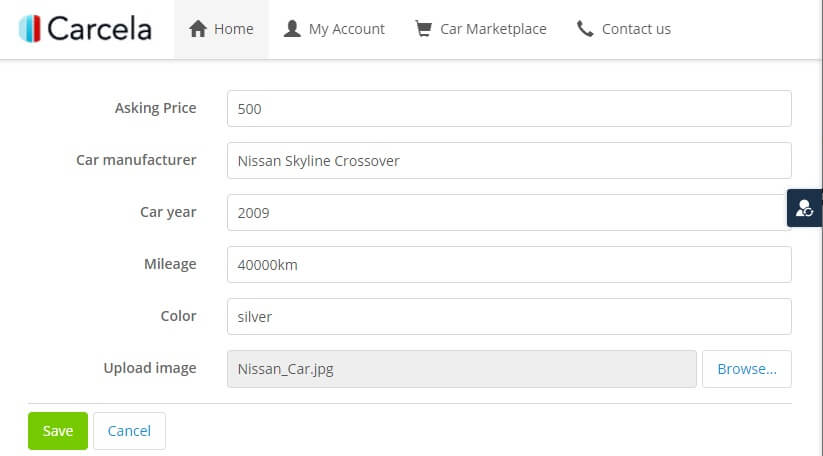Open the floating user widget on right edge

[x=805, y=208]
